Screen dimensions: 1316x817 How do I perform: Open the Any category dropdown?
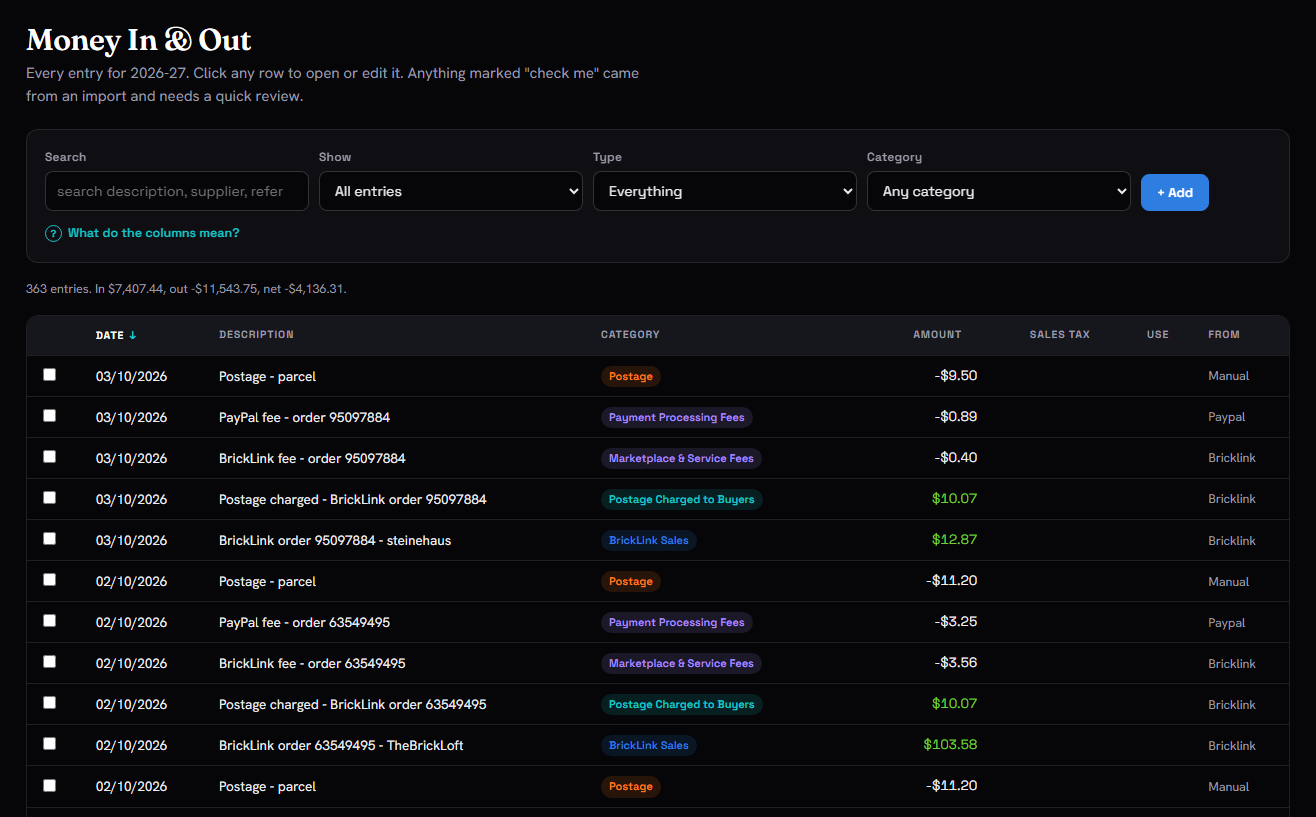(999, 191)
